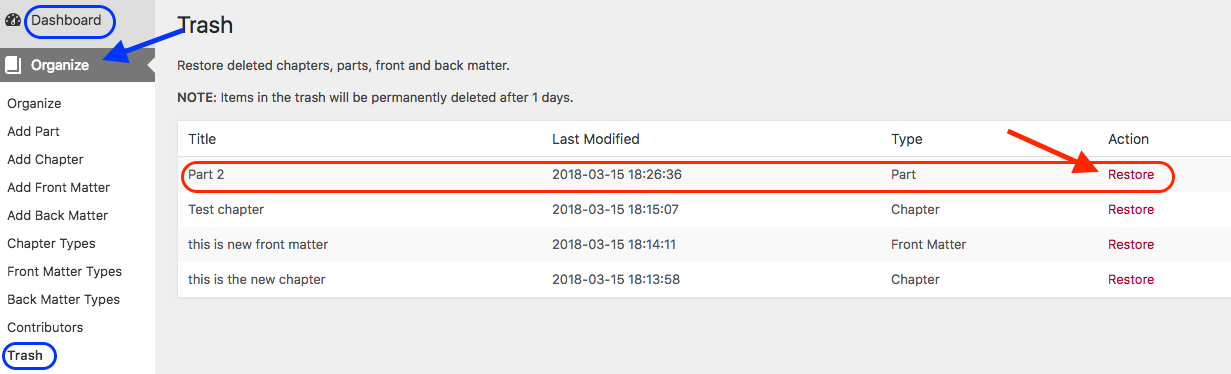Click the Dashboard gauge icon

13,20
